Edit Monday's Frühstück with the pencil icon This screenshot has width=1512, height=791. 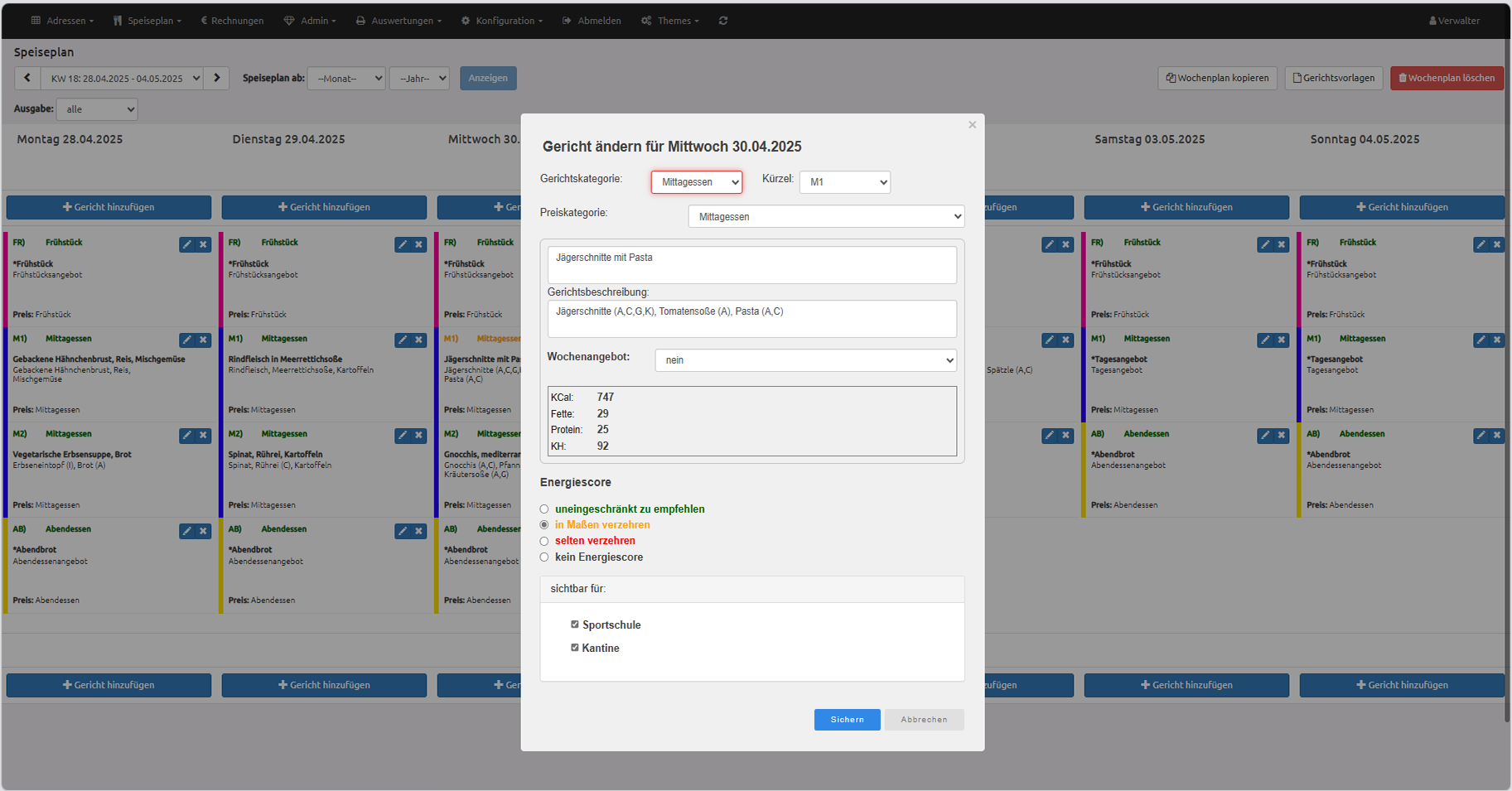point(187,244)
